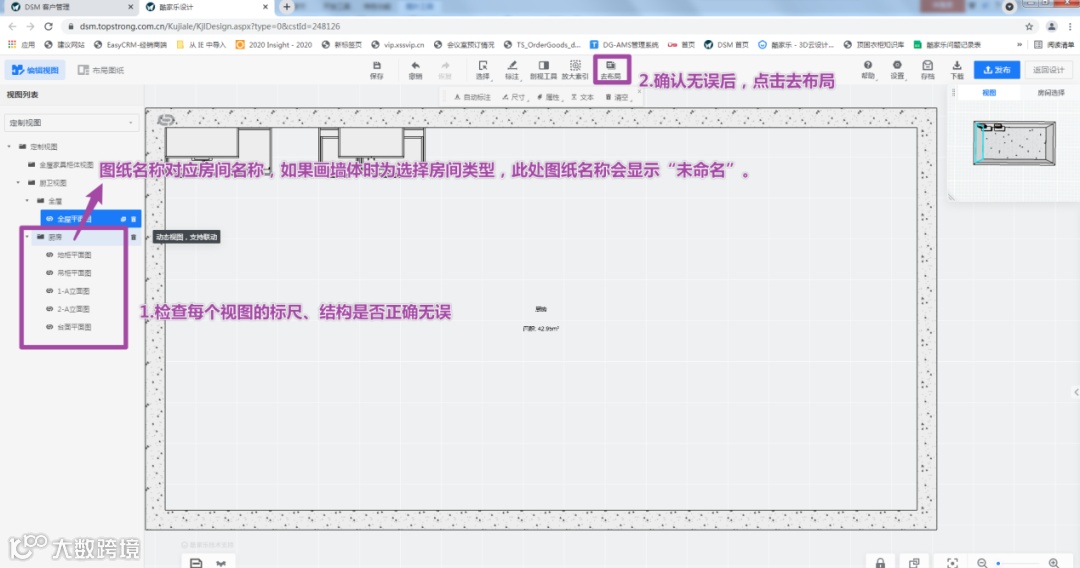
Task: Click bottom-left page layout icon
Action: click(x=196, y=562)
